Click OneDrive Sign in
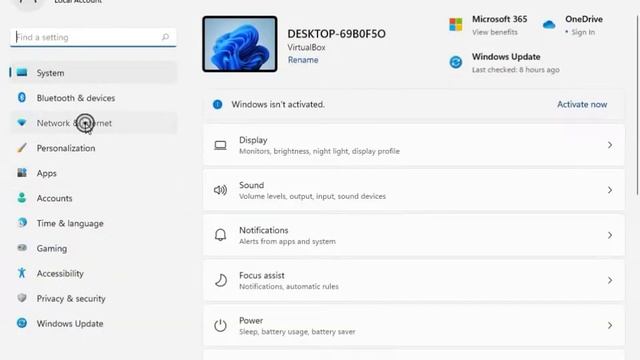The height and width of the screenshot is (360, 640). click(x=583, y=32)
